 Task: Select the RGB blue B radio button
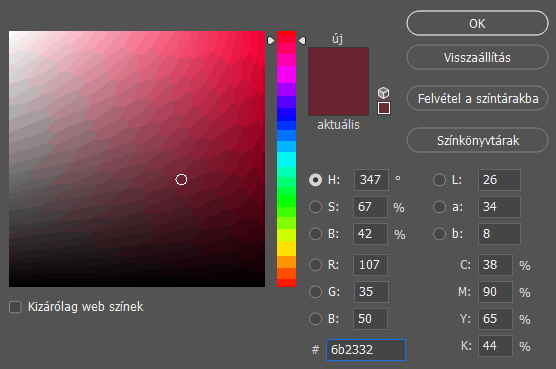pyautogui.click(x=316, y=319)
